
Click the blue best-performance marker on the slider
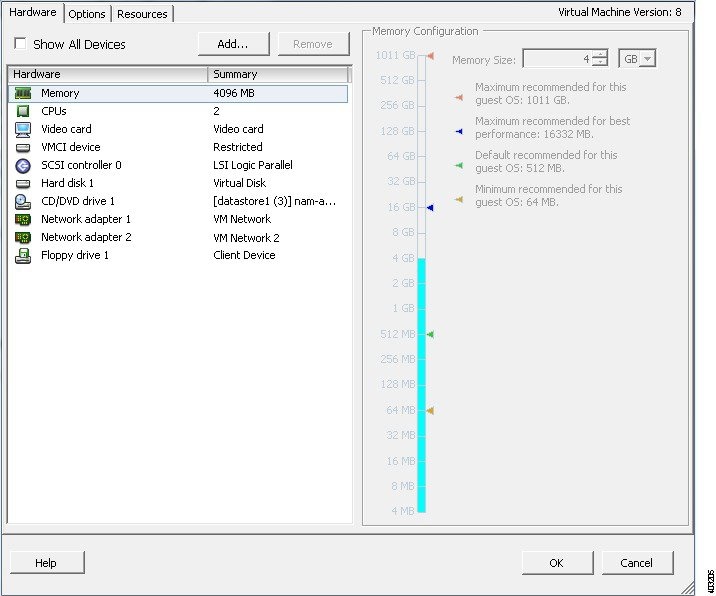coord(430,208)
